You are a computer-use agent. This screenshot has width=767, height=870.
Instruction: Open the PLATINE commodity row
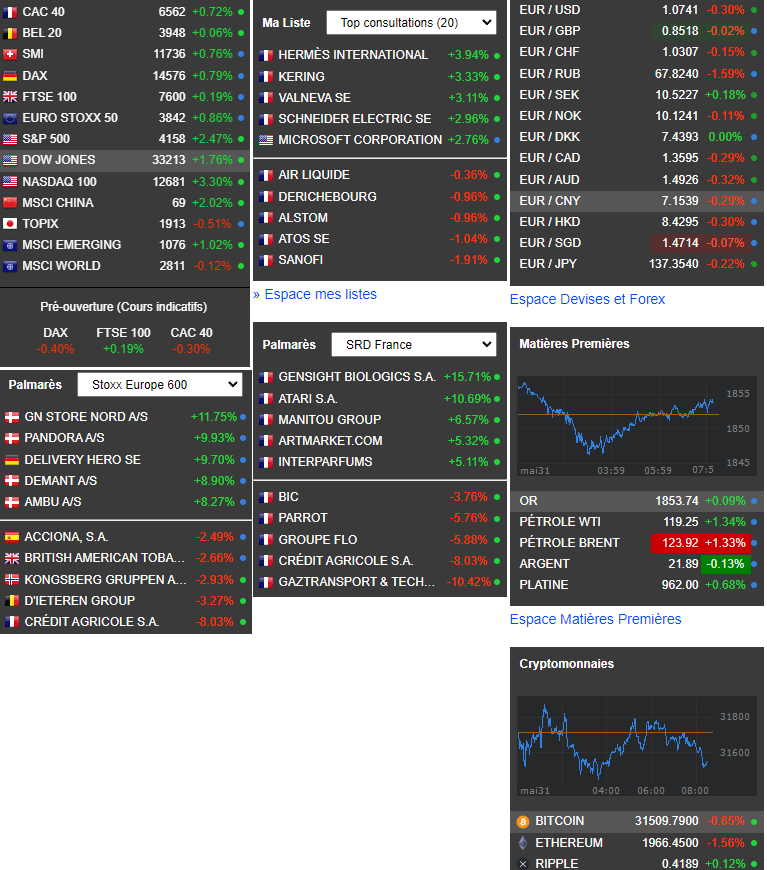click(637, 585)
